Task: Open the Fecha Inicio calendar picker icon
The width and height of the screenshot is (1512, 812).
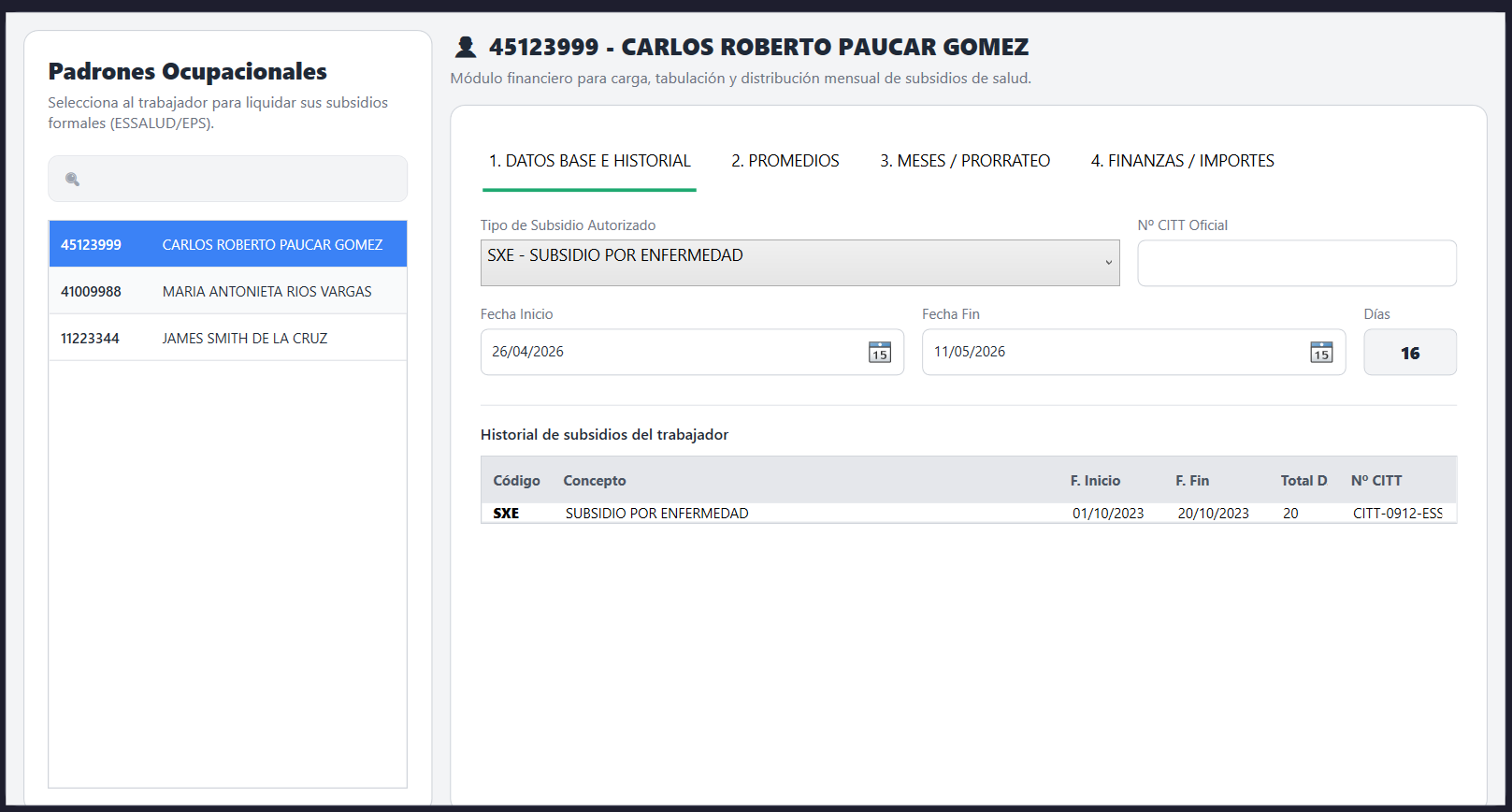Action: (879, 353)
